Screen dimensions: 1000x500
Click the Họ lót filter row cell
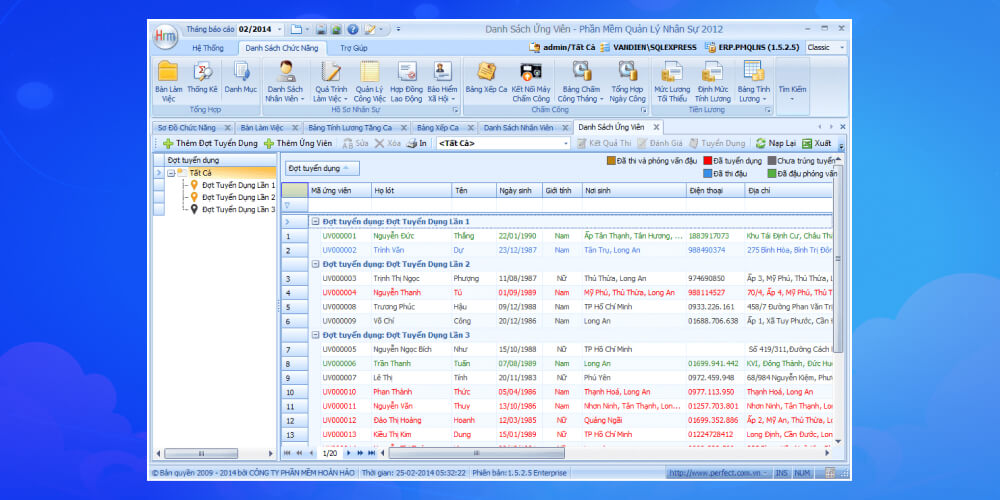coord(411,205)
